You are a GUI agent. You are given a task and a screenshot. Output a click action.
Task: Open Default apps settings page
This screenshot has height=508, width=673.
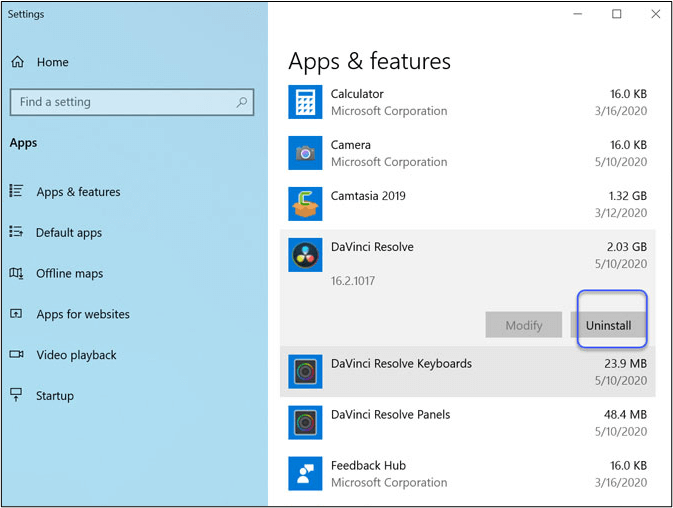click(x=69, y=233)
